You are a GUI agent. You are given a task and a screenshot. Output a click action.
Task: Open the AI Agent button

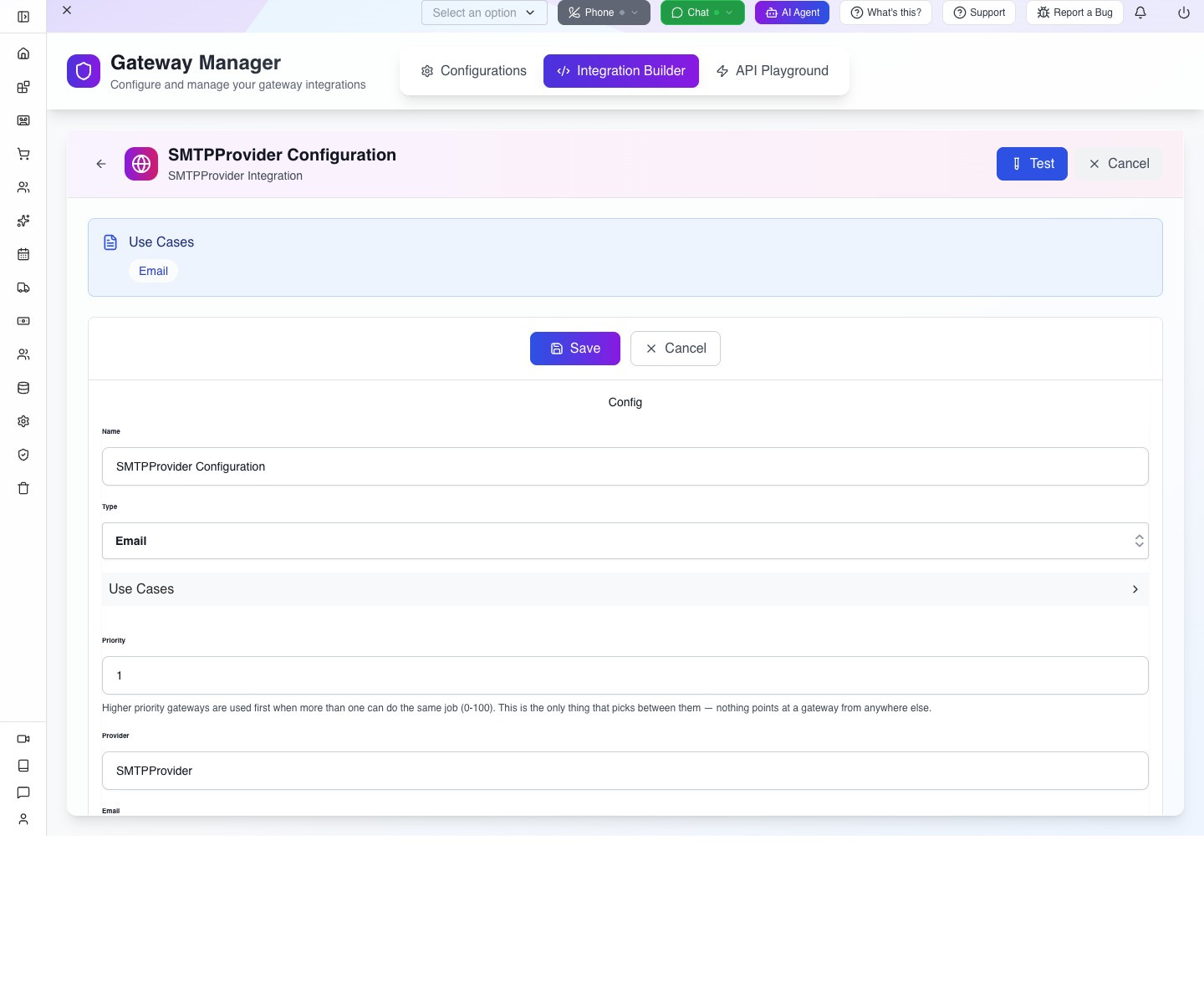tap(792, 13)
